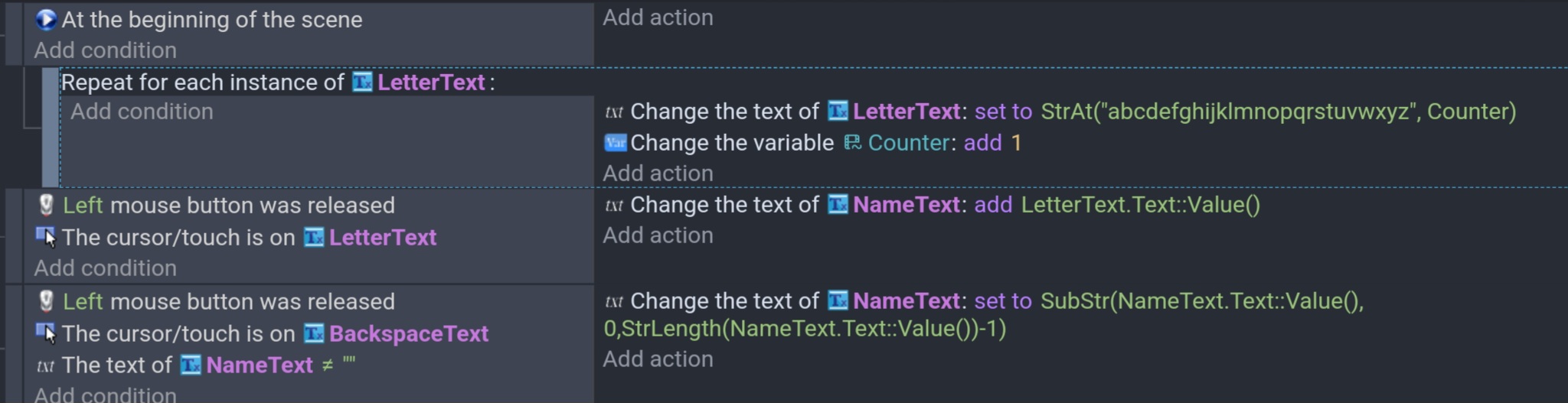Click the LetterText object in cursor condition
Viewport: 1568px width, 403px height.
(382, 237)
